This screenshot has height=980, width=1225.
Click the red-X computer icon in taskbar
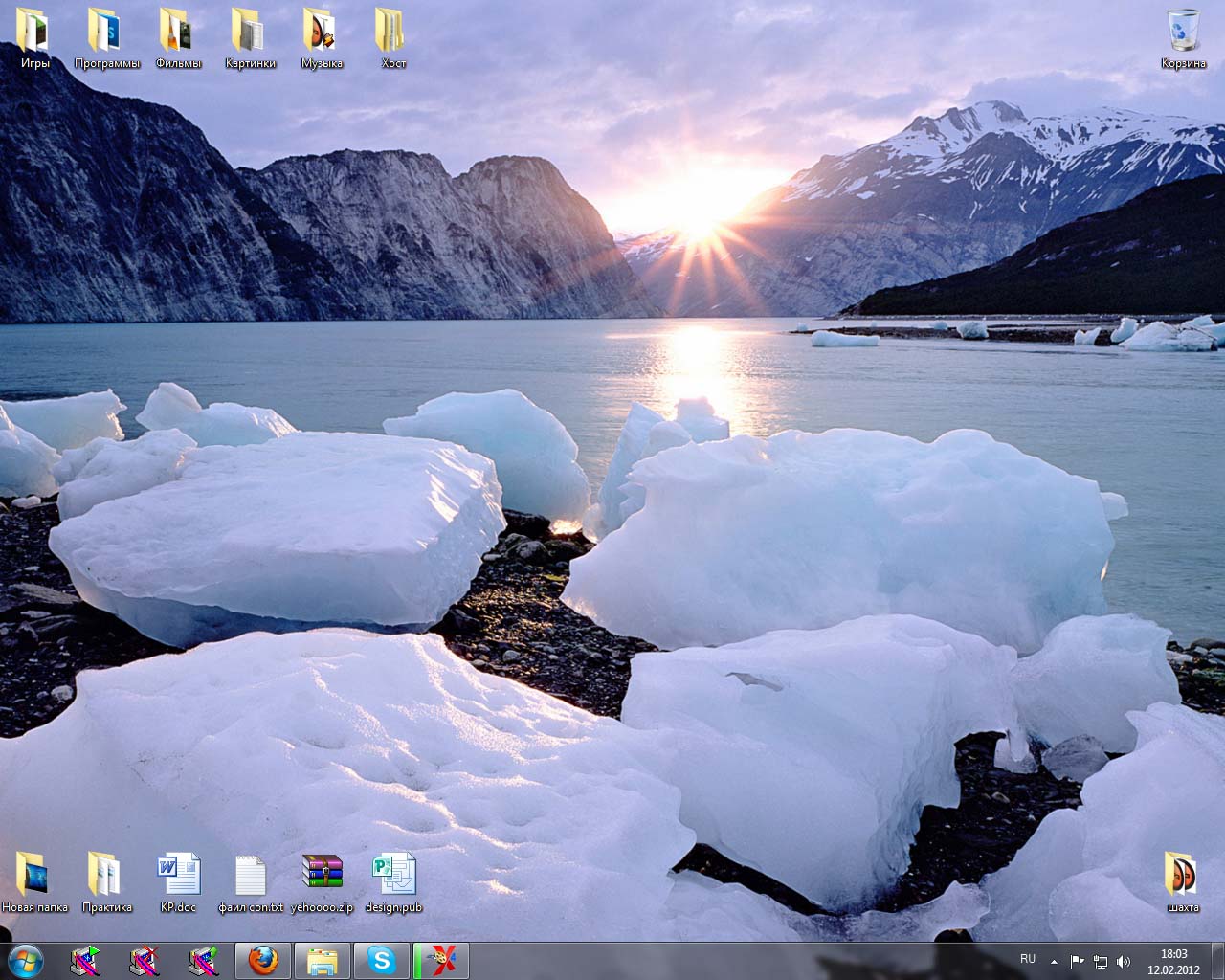[145, 960]
